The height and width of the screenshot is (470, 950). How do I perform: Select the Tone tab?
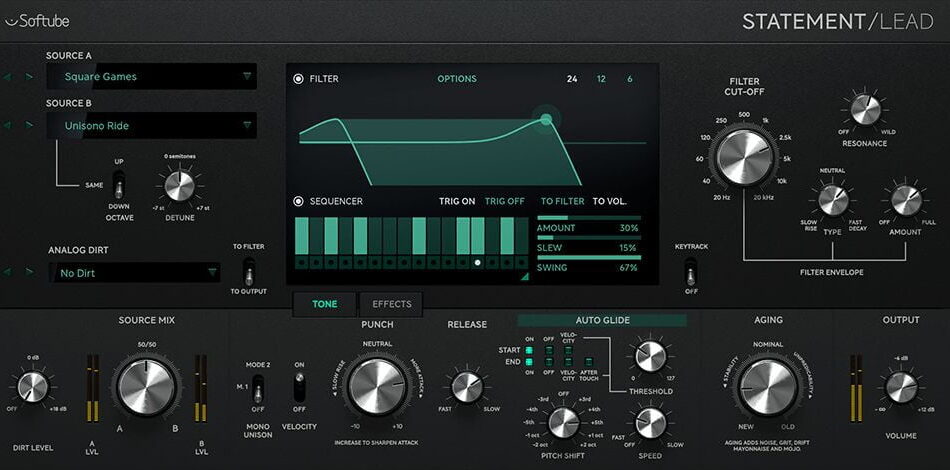coord(324,304)
